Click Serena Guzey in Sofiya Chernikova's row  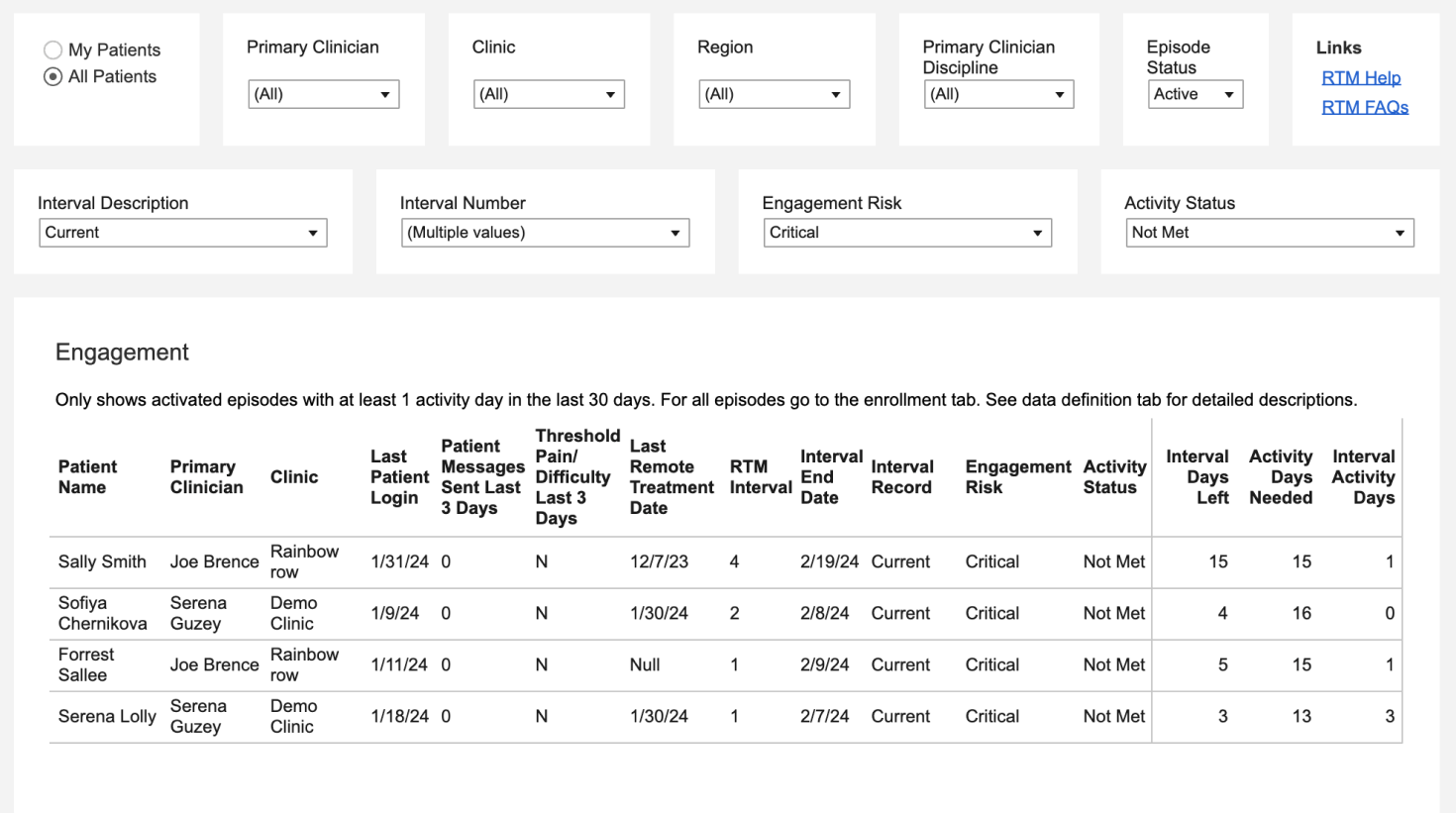(x=198, y=613)
